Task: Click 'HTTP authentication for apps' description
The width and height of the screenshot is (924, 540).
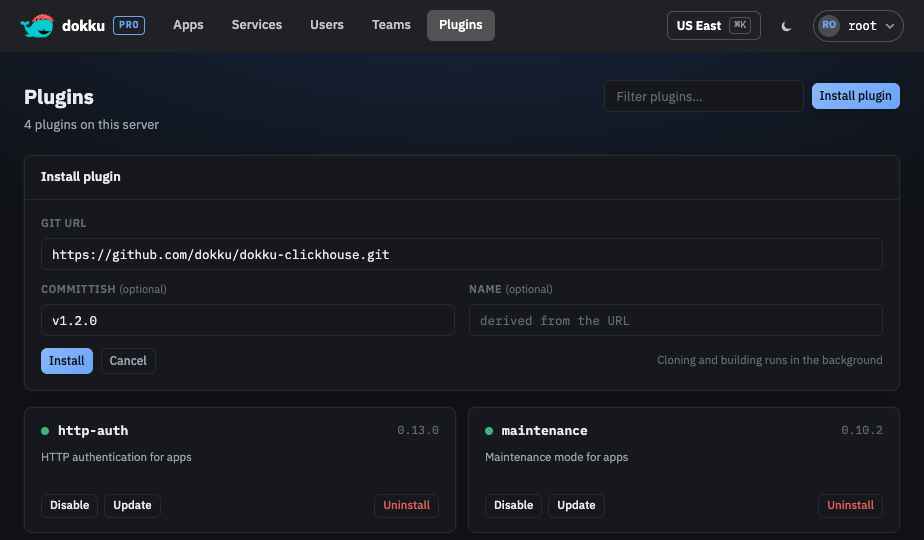Action: tap(116, 457)
